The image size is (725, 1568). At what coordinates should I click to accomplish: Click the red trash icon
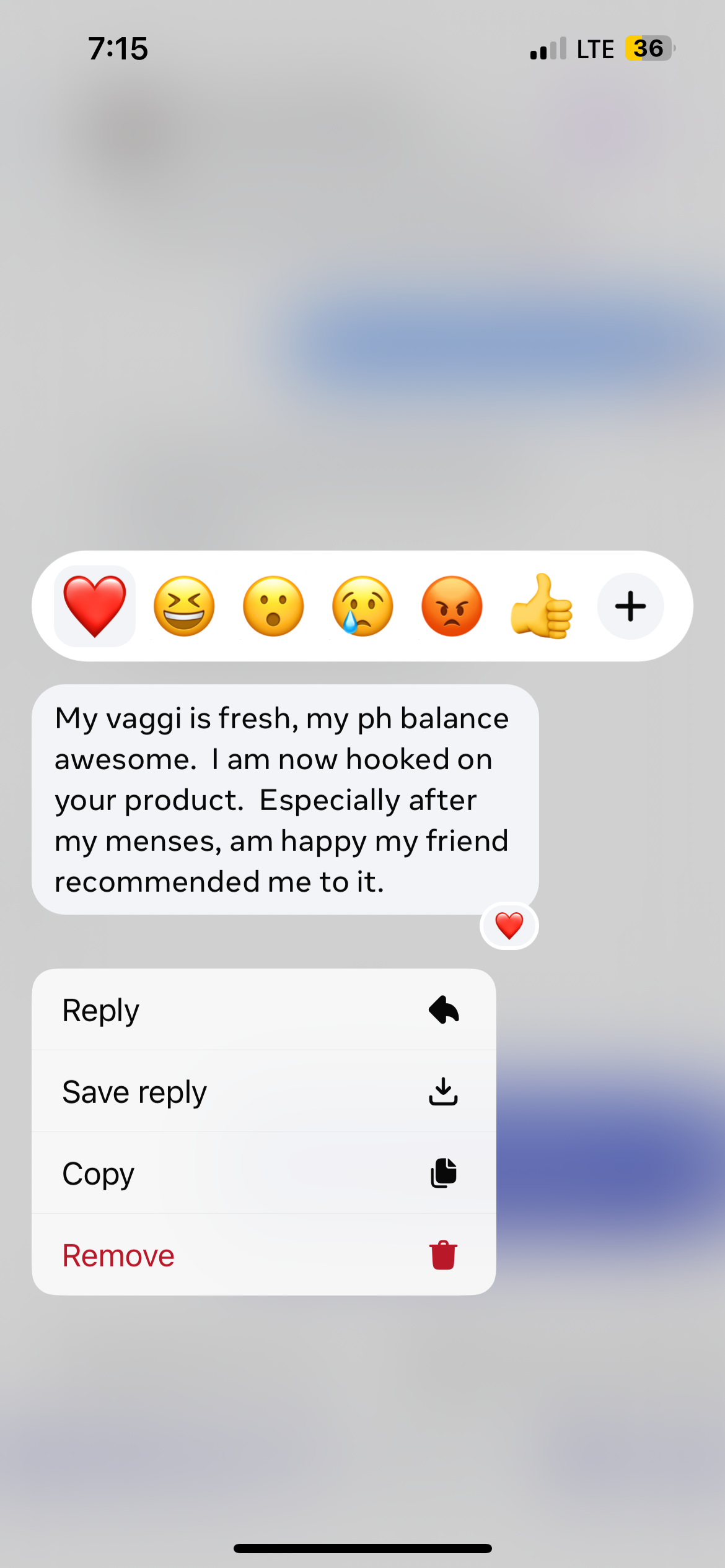coord(444,1255)
